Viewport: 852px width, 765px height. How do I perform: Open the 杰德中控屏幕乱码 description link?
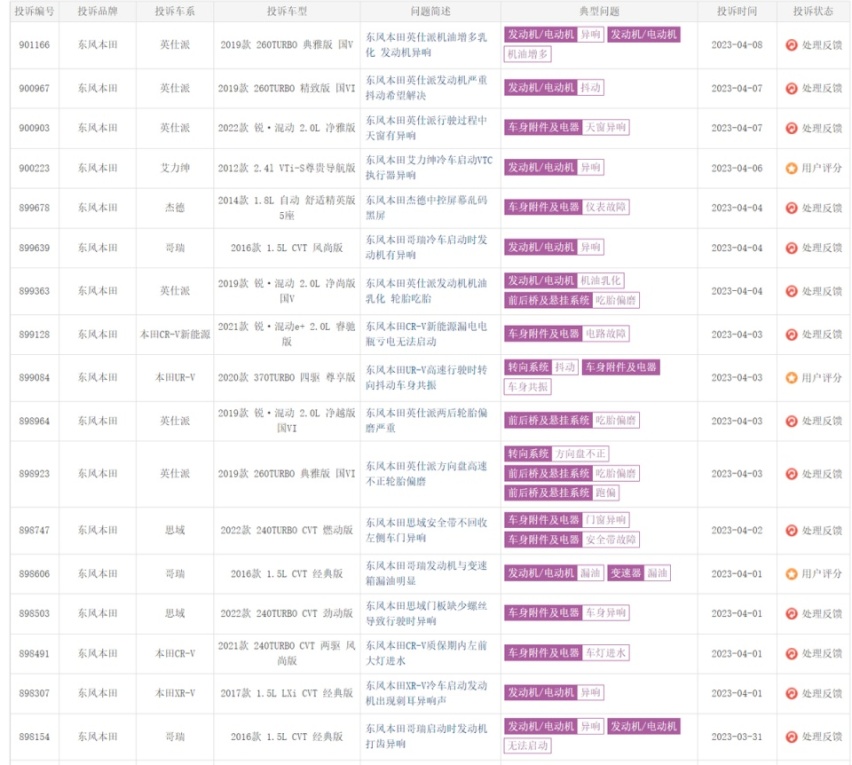(426, 208)
